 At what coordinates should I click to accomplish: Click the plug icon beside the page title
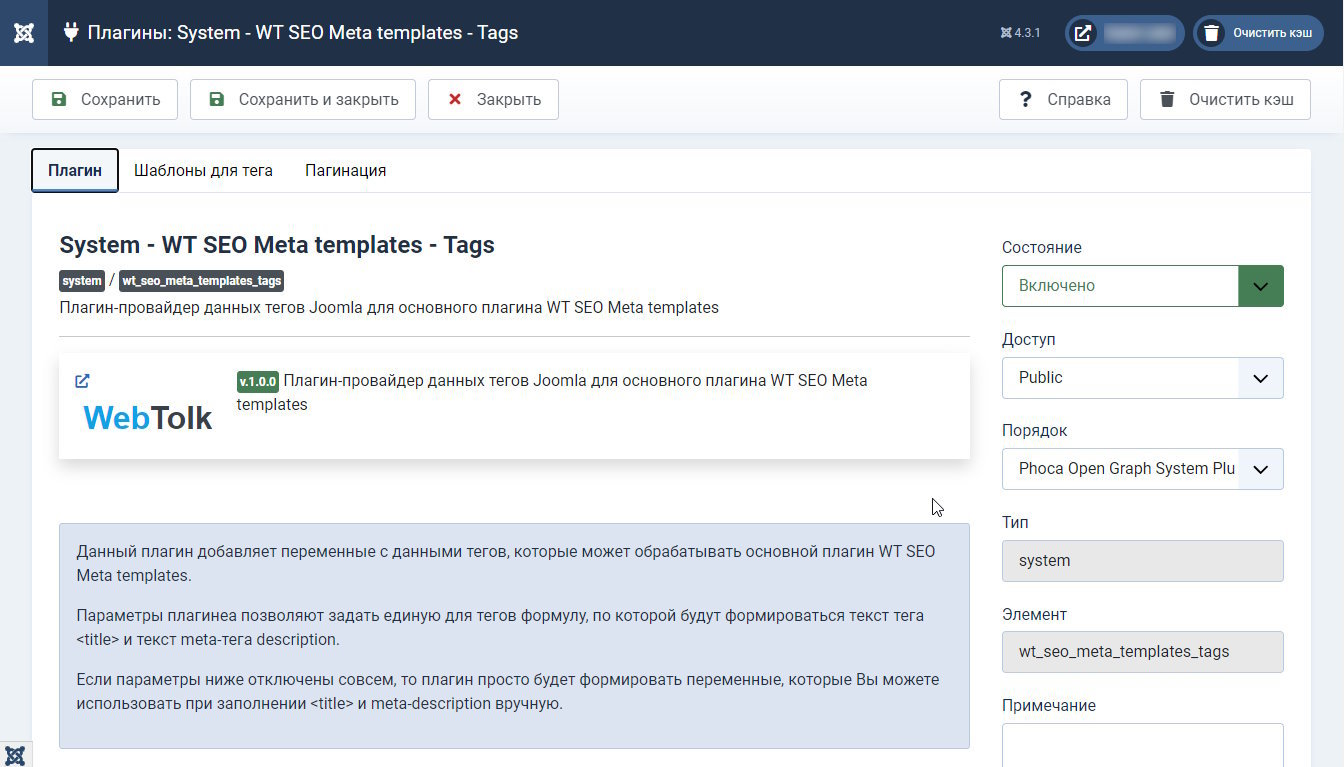71,32
